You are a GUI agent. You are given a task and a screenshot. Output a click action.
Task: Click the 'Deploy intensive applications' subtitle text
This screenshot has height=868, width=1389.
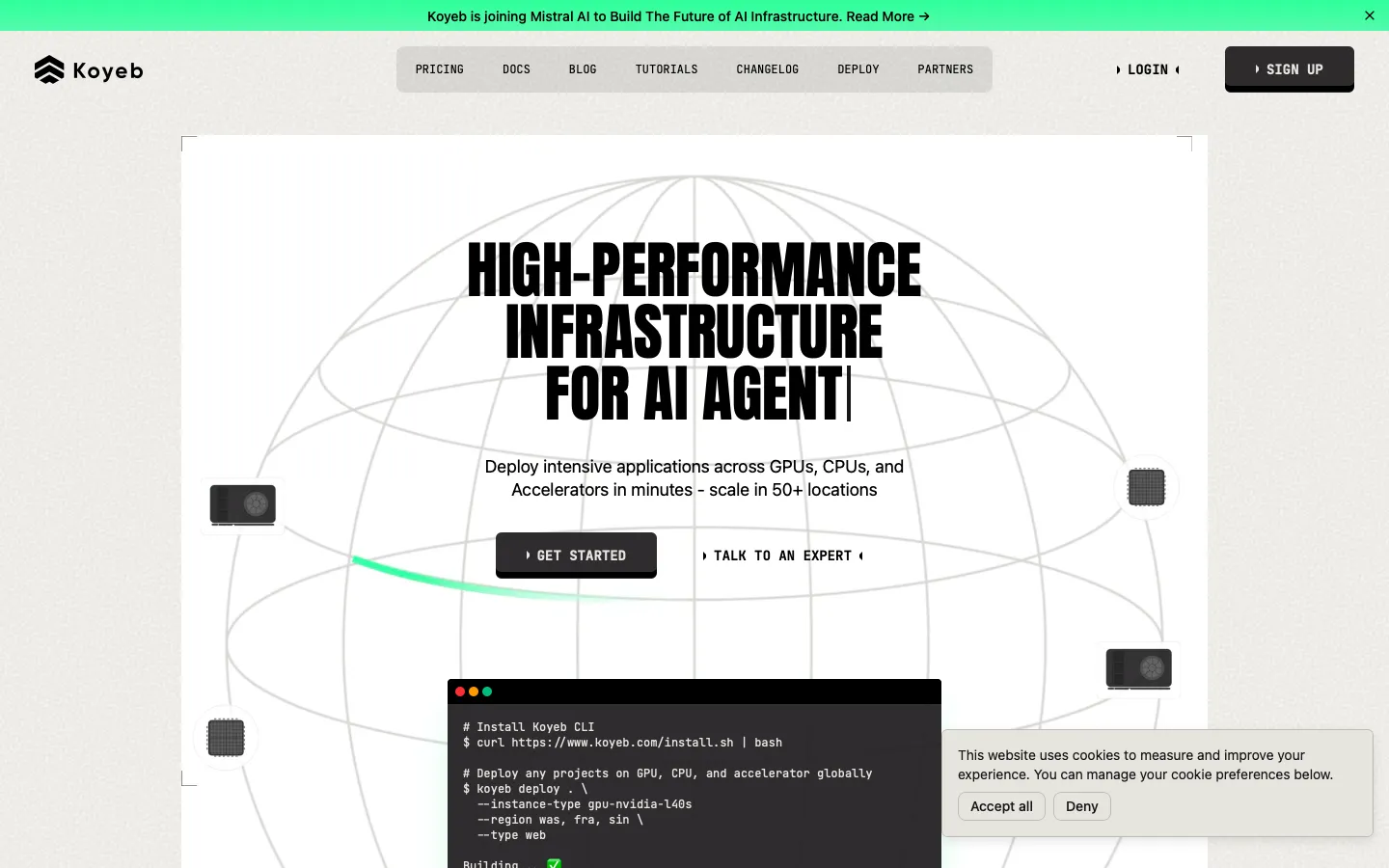(x=694, y=478)
